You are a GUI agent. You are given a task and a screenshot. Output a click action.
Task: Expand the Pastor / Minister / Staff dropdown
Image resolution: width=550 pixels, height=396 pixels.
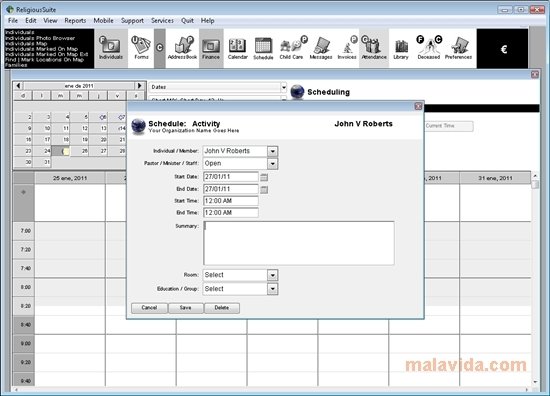pos(273,164)
